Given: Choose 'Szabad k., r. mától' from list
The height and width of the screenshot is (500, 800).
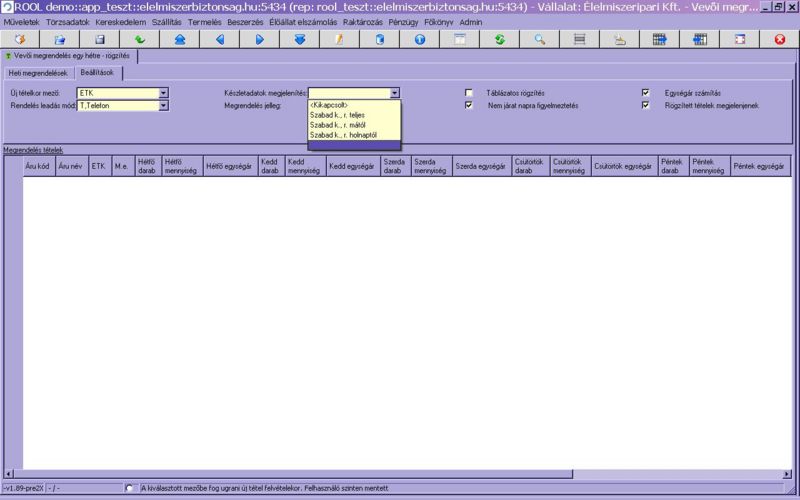Looking at the screenshot, I should pos(338,125).
